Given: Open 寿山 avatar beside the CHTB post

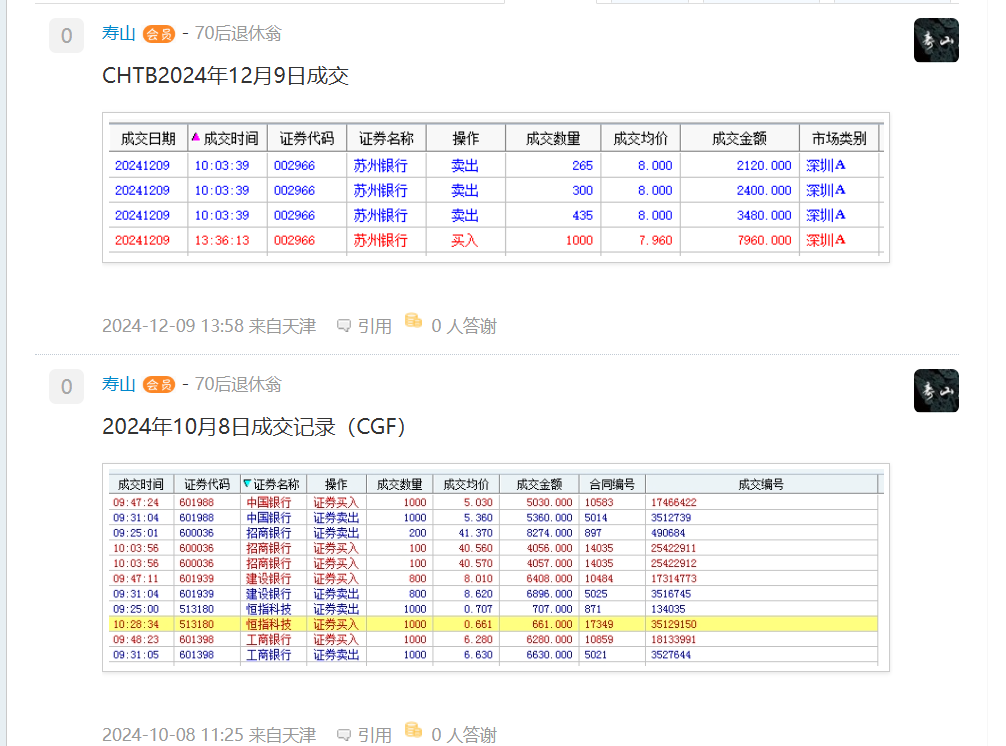Looking at the screenshot, I should 935,40.
